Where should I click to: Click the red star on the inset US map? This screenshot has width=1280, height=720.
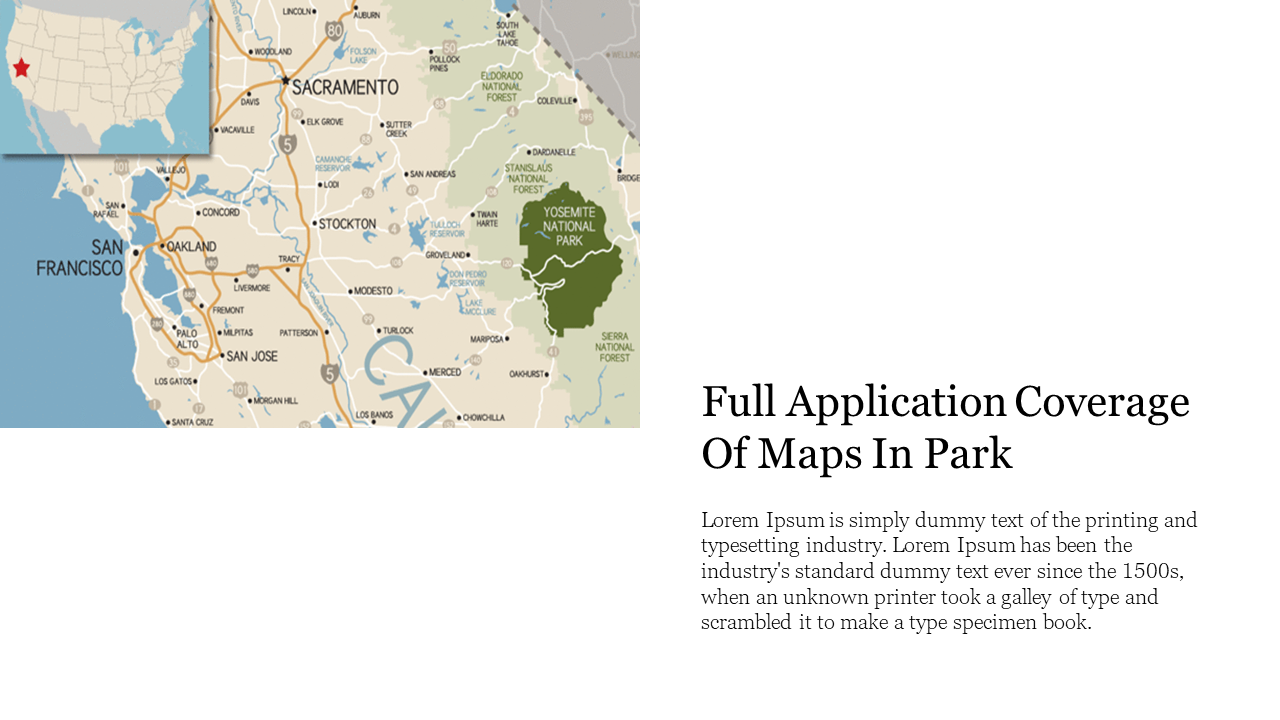(x=21, y=68)
